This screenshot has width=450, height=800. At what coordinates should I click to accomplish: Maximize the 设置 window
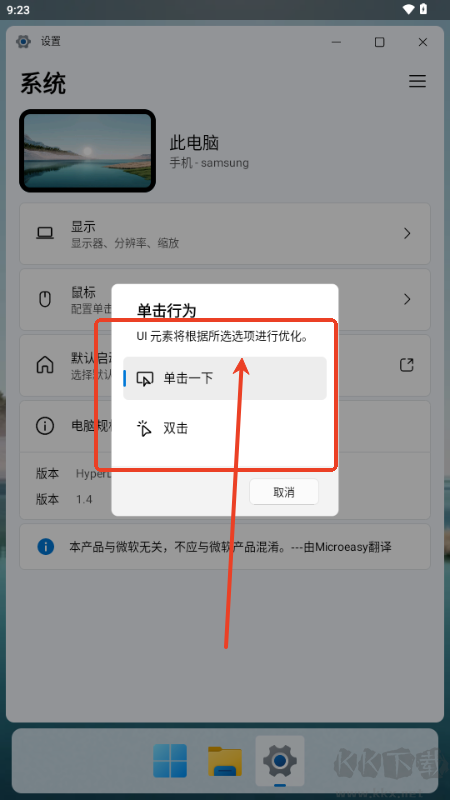tap(379, 42)
